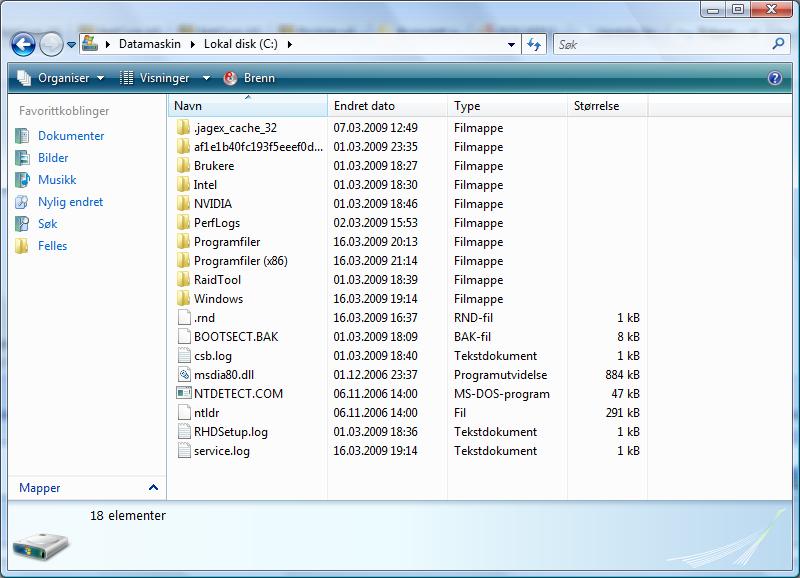This screenshot has height=578, width=800.
Task: Open Felles favorite folder
Action: click(x=52, y=245)
